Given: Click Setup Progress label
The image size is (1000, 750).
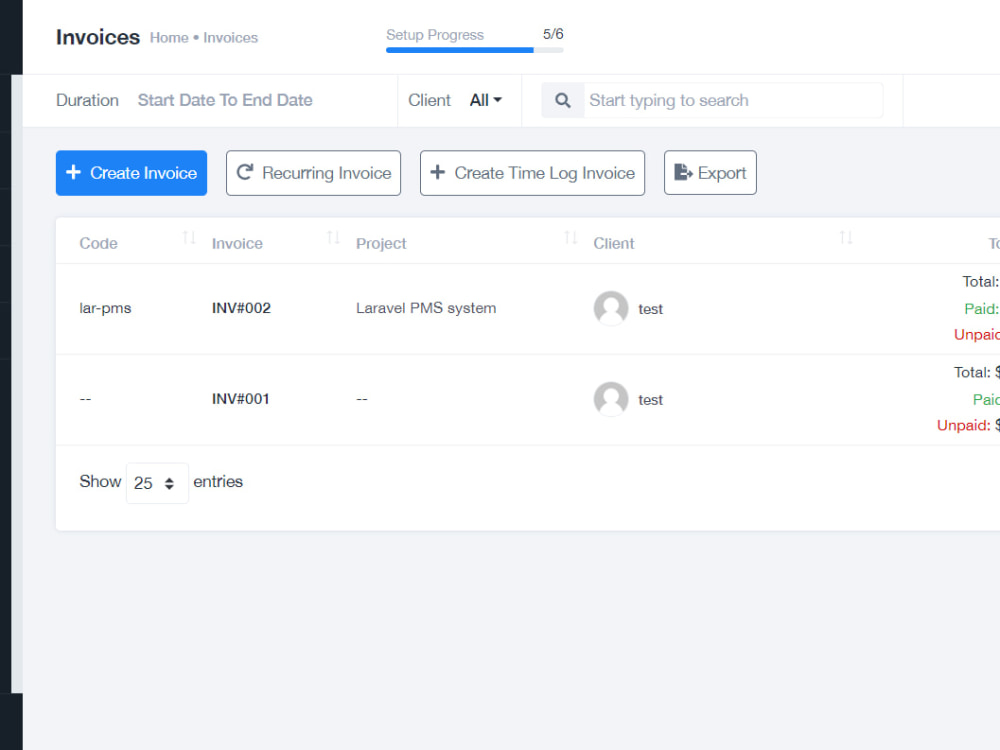Looking at the screenshot, I should click(x=435, y=35).
